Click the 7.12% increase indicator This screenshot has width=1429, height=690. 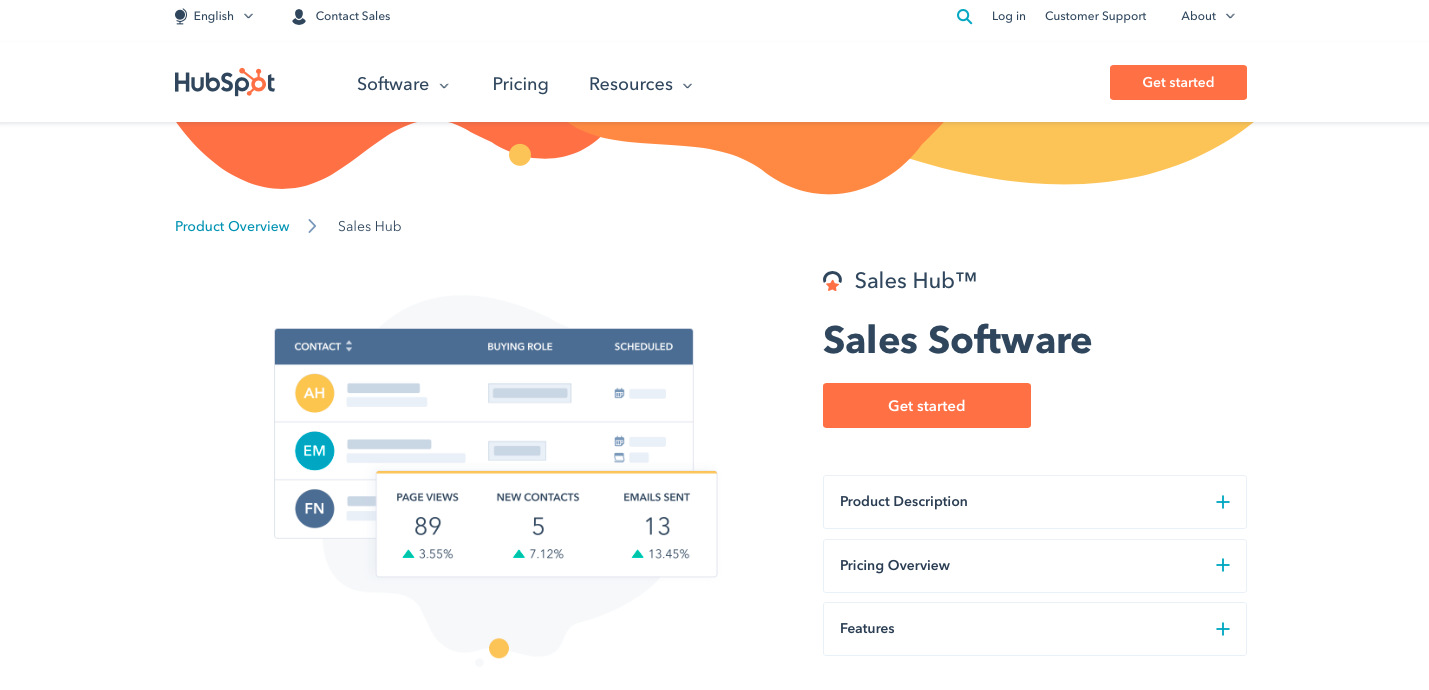(x=538, y=554)
